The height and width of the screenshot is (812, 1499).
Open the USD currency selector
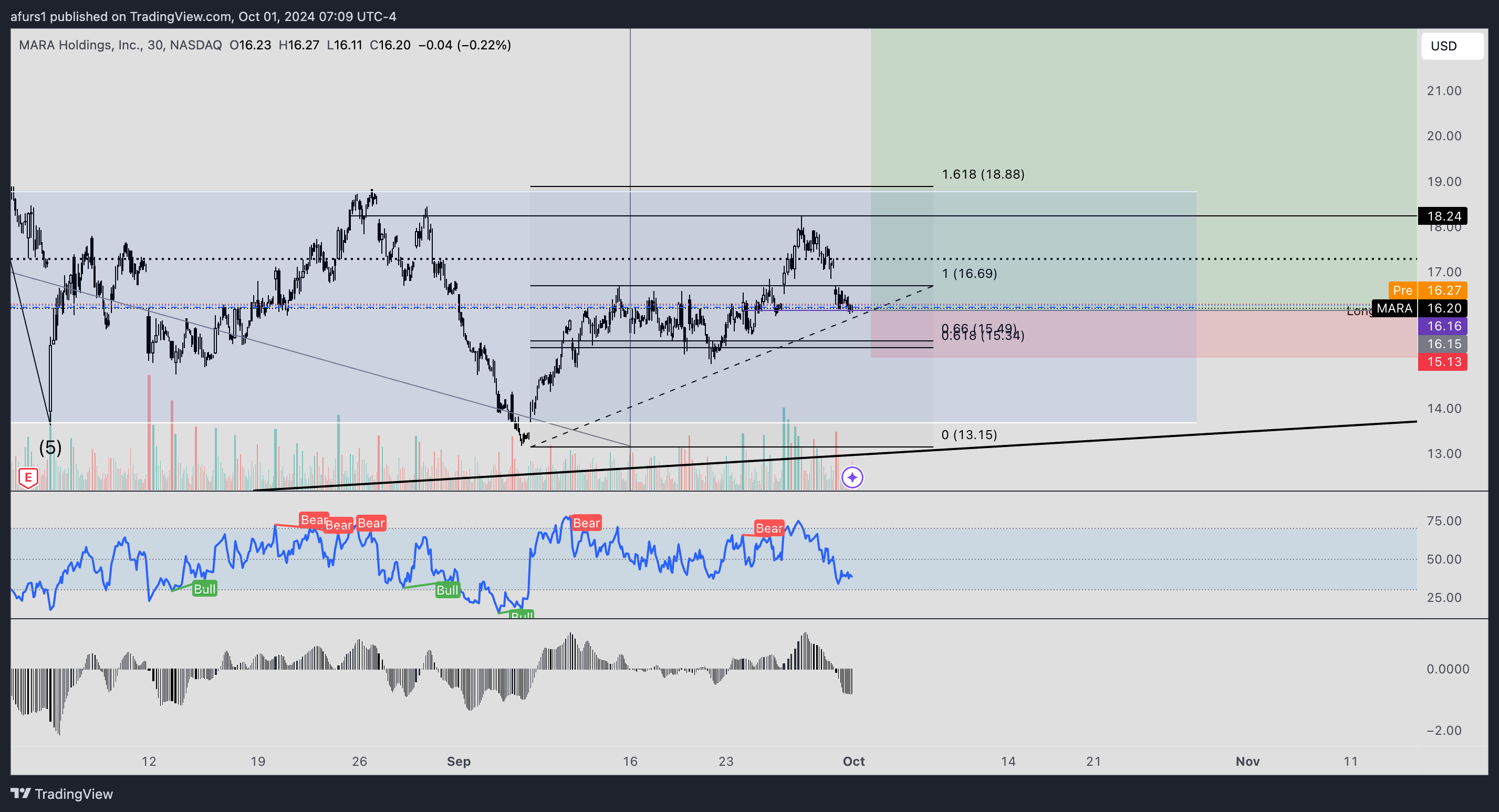pos(1452,46)
